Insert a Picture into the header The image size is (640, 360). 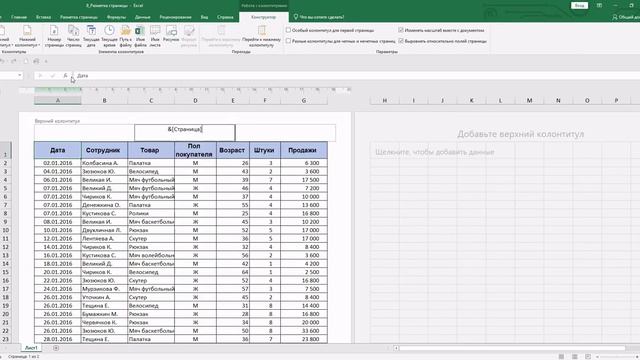tap(171, 36)
